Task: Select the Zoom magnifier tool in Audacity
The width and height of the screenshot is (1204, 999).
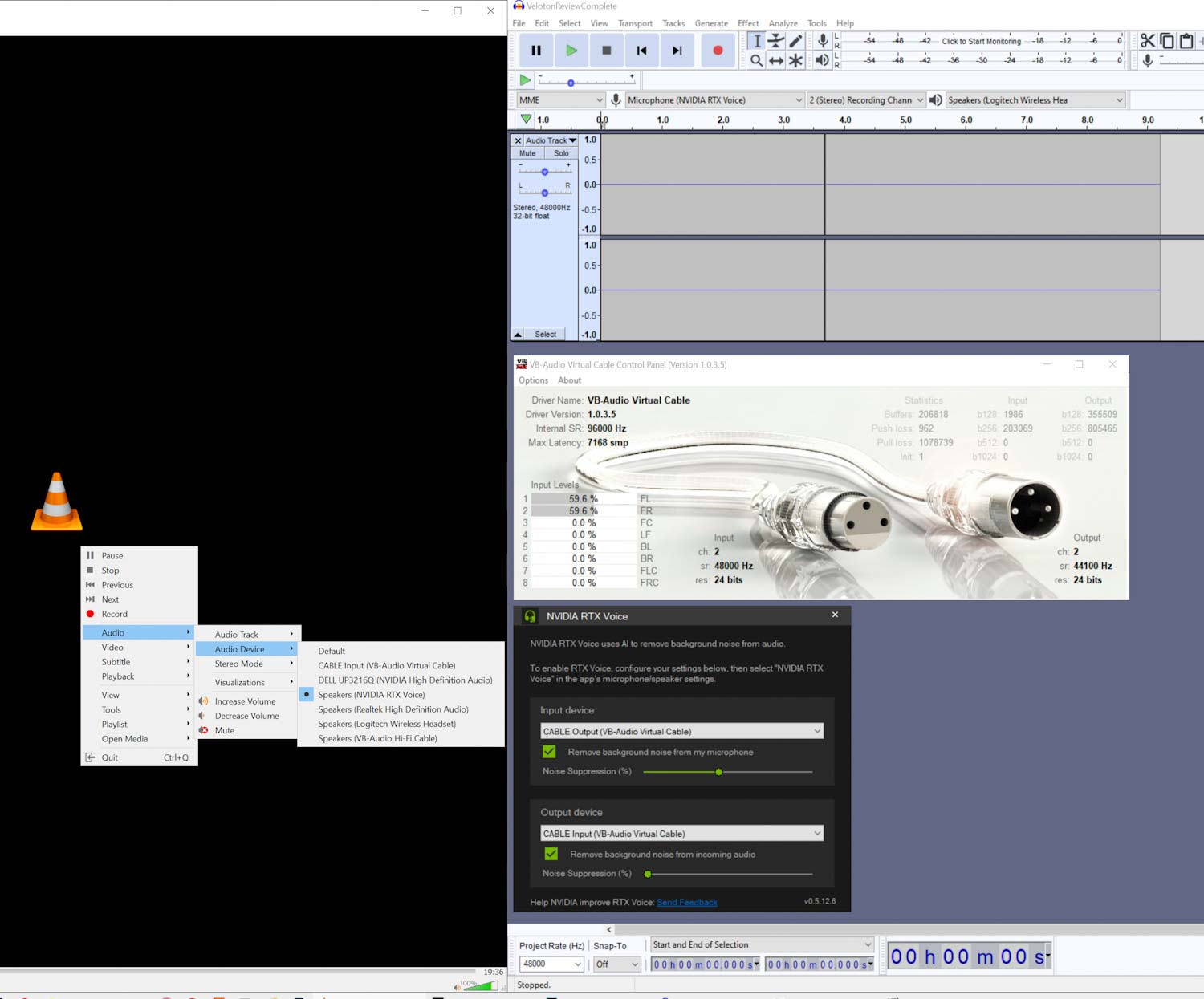Action: pos(756,60)
